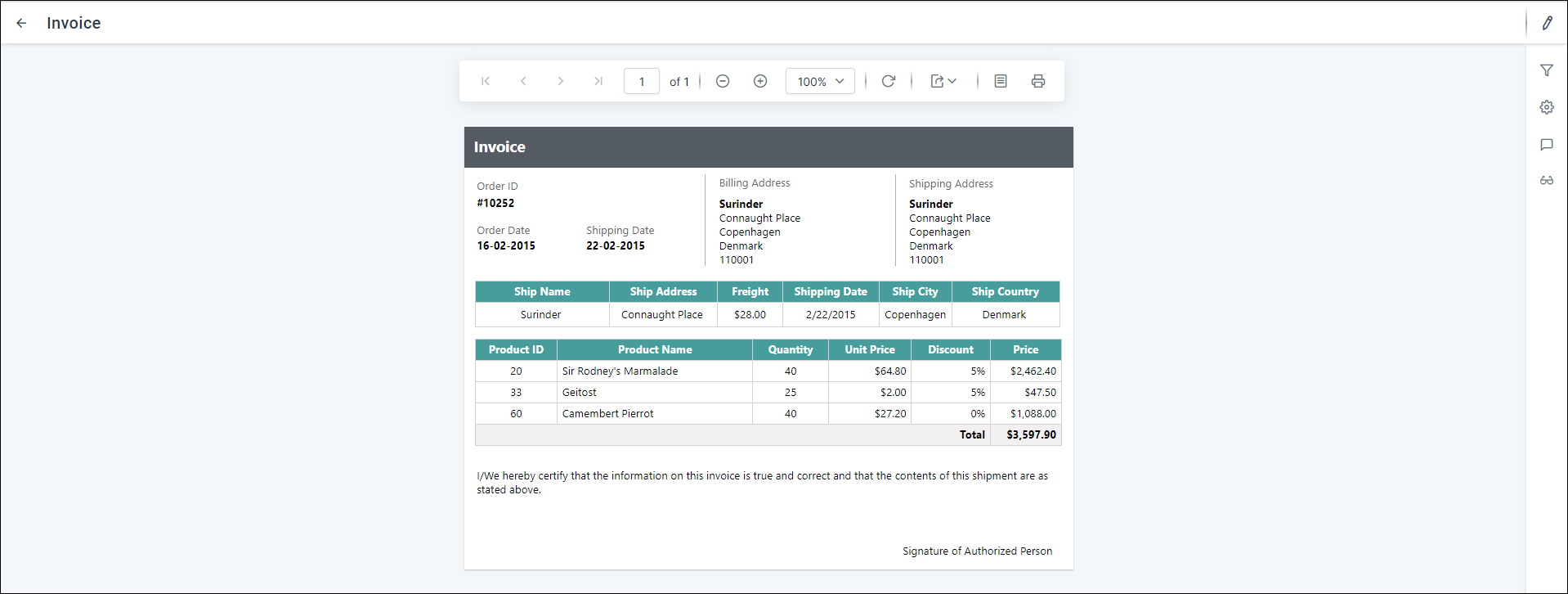Screen dimensions: 1568x594
Task: Click the $64.80 unit price
Action: coord(890,371)
